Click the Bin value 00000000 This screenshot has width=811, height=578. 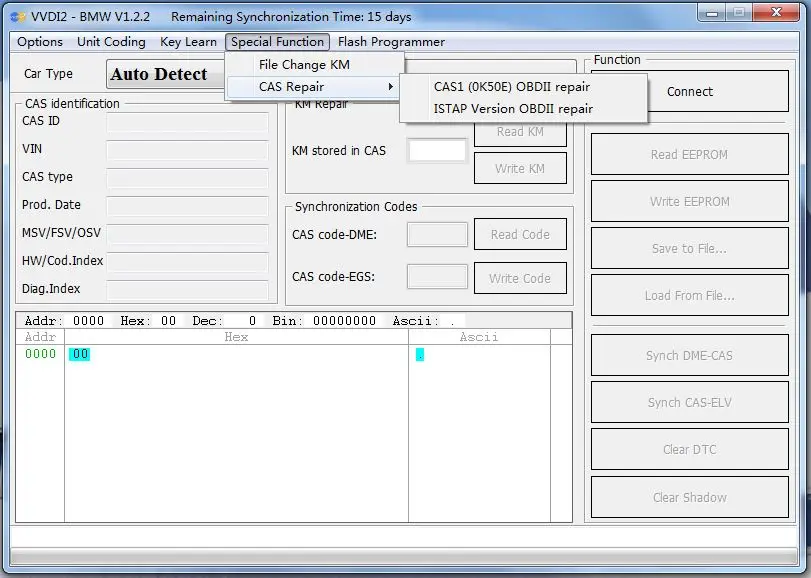pyautogui.click(x=344, y=321)
